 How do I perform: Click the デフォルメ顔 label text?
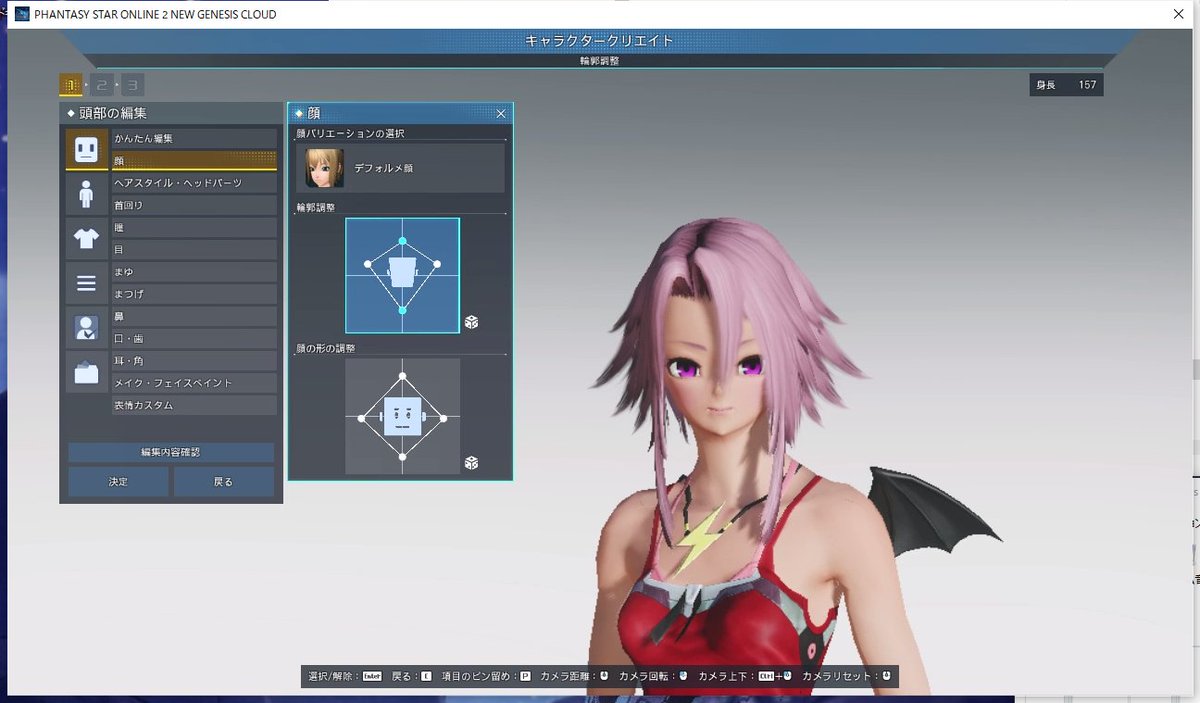[x=383, y=168]
